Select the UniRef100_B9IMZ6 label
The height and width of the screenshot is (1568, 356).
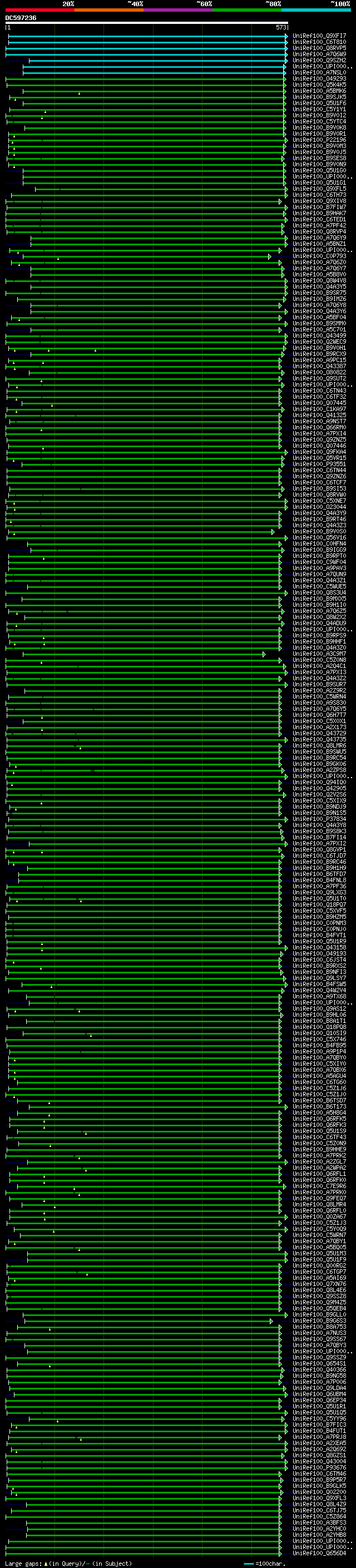tap(319, 299)
